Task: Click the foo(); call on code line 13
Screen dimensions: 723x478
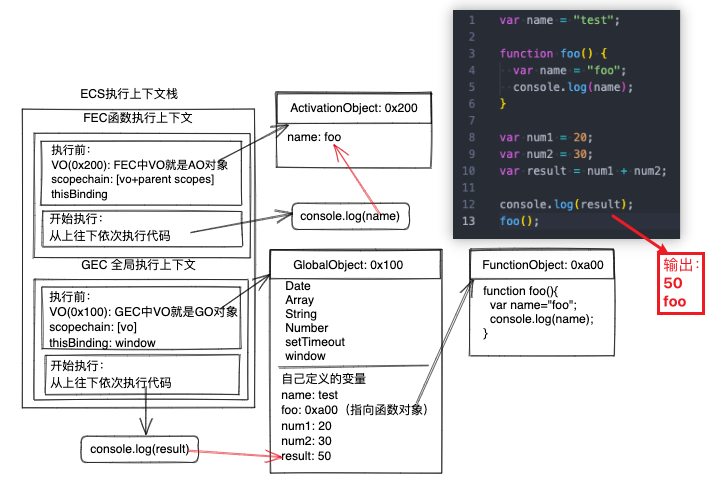Action: (x=519, y=221)
